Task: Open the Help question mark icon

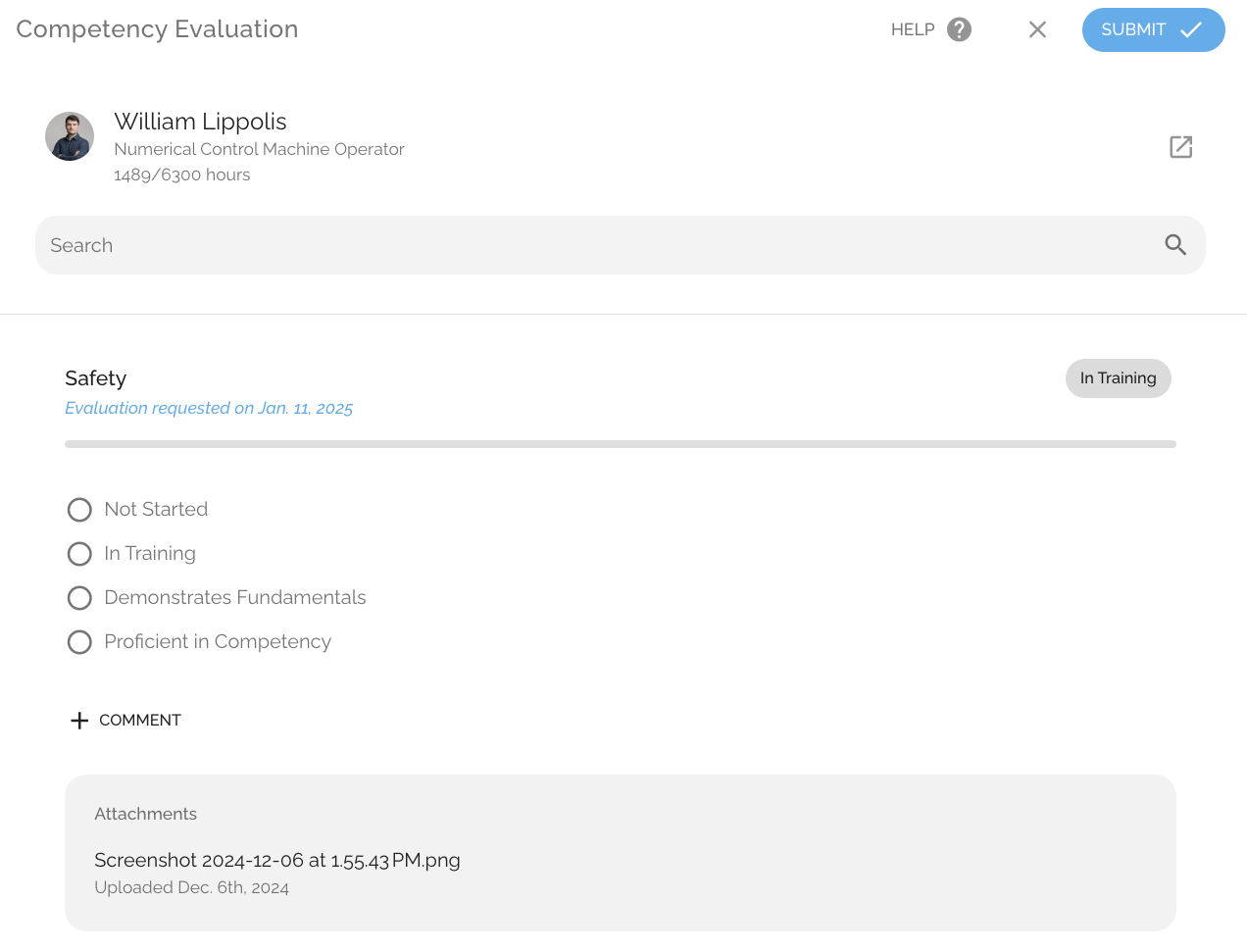Action: 958,29
